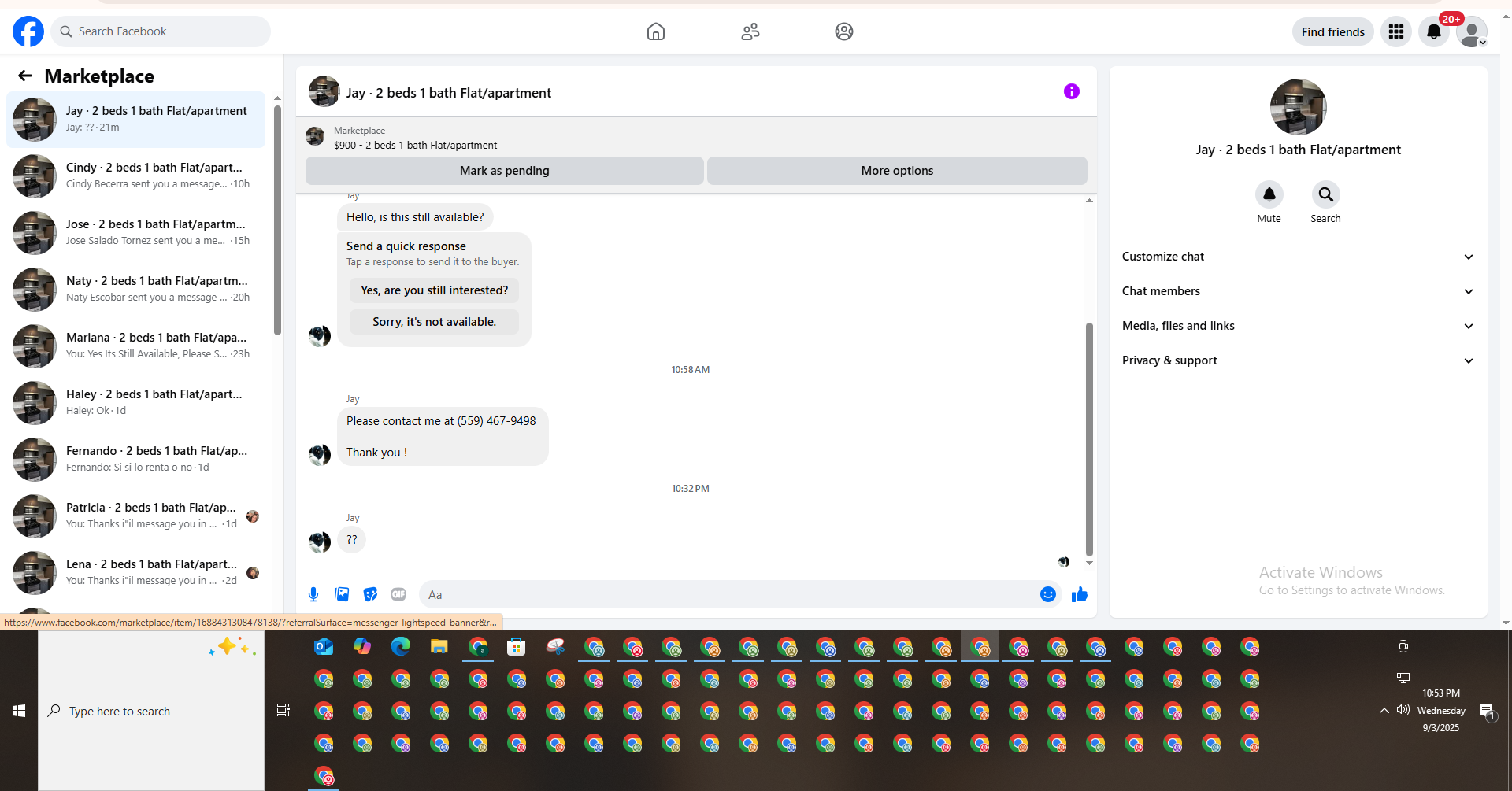The width and height of the screenshot is (1512, 791).
Task: Expand Media, files and links
Action: [1299, 326]
